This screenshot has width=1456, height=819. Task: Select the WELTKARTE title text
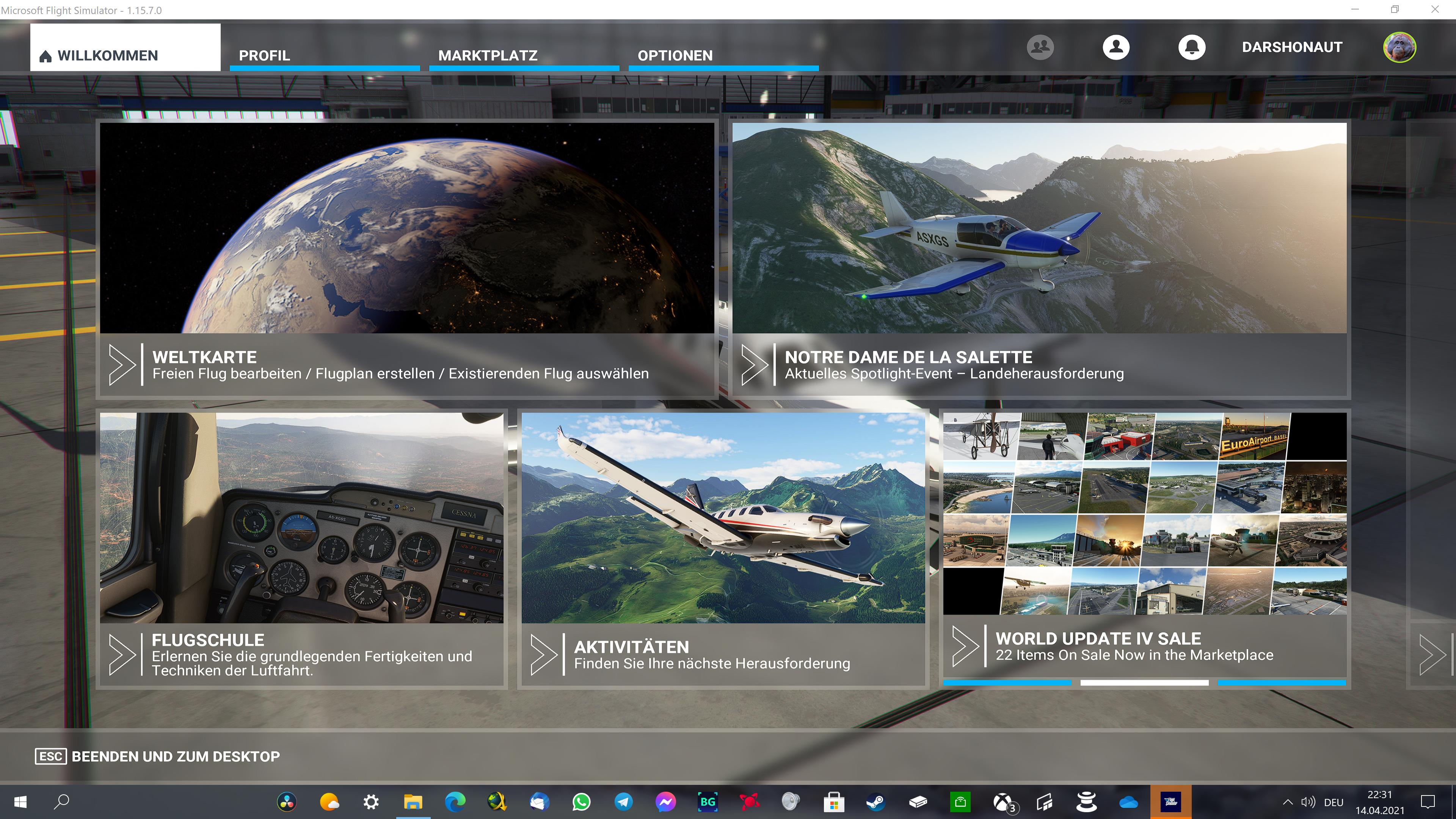point(205,357)
